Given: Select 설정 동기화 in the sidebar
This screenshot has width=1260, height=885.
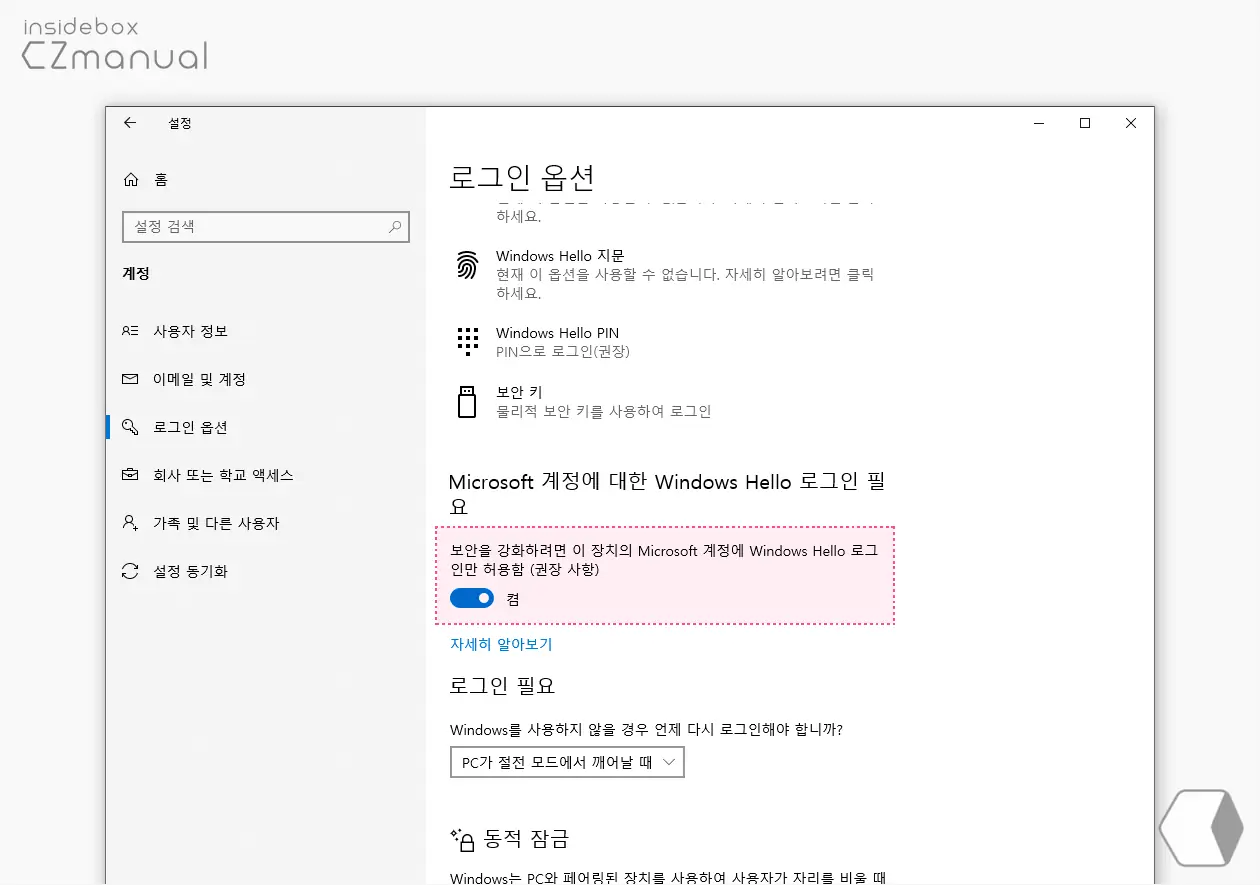Looking at the screenshot, I should coord(190,571).
